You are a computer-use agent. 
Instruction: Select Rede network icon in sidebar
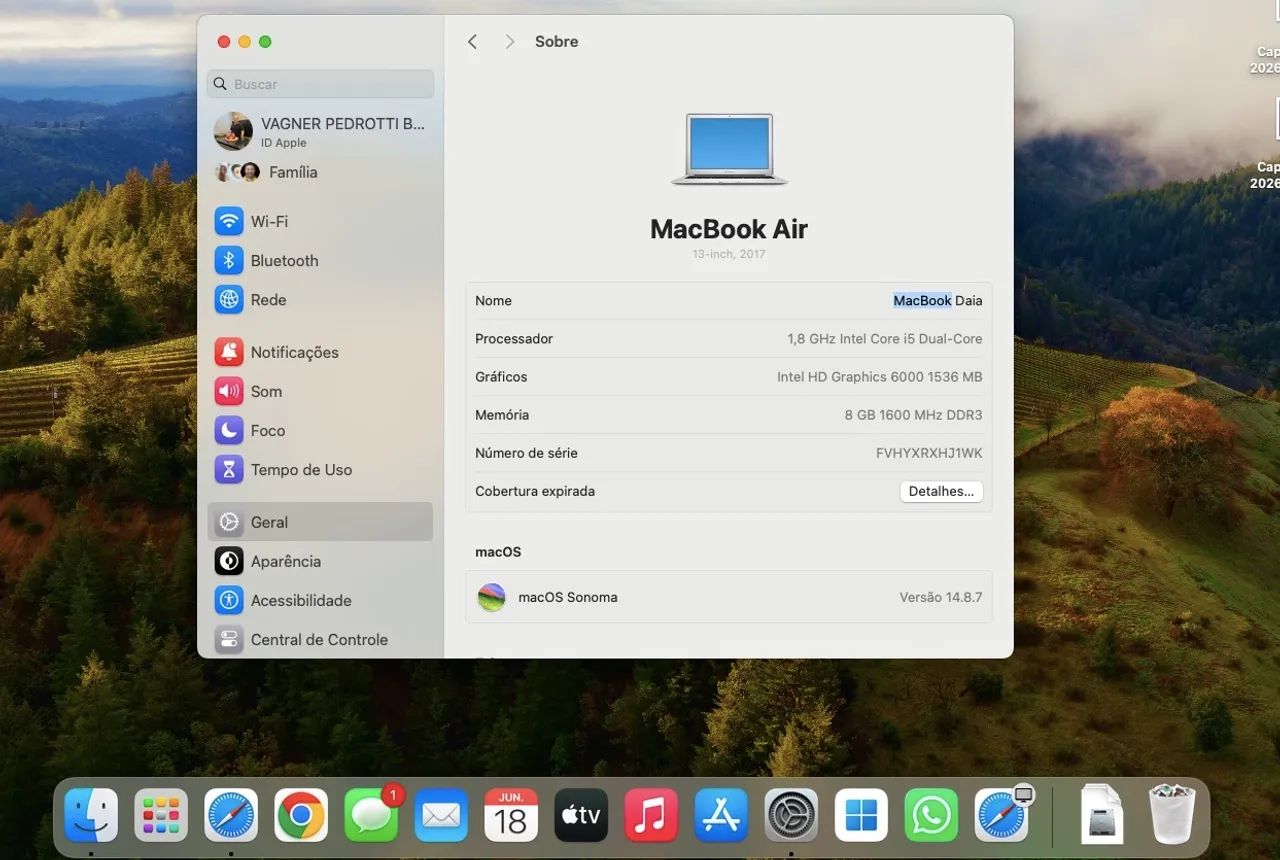coord(229,299)
